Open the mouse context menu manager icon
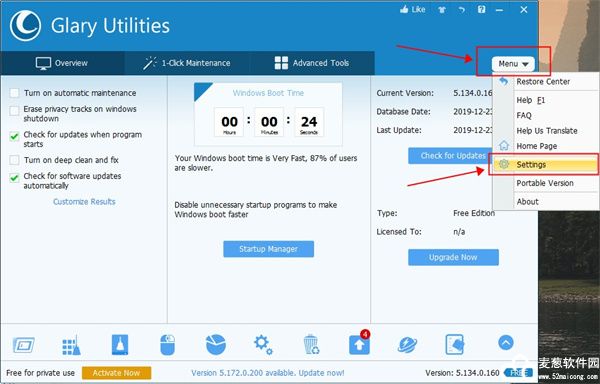Image resolution: width=600 pixels, height=384 pixels. coord(168,345)
